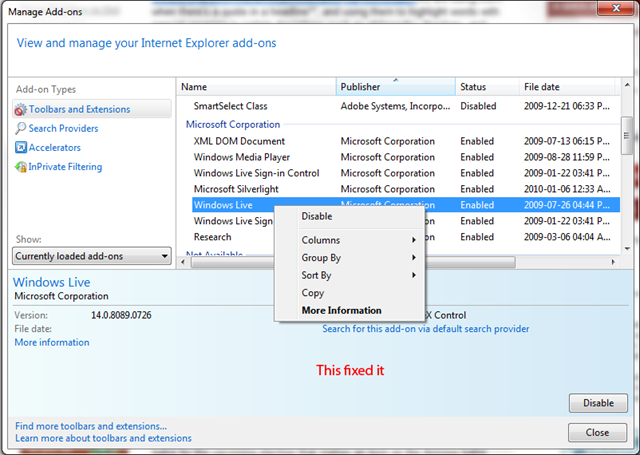Click Search for this add-on via default provider
The height and width of the screenshot is (455, 640).
(x=426, y=328)
